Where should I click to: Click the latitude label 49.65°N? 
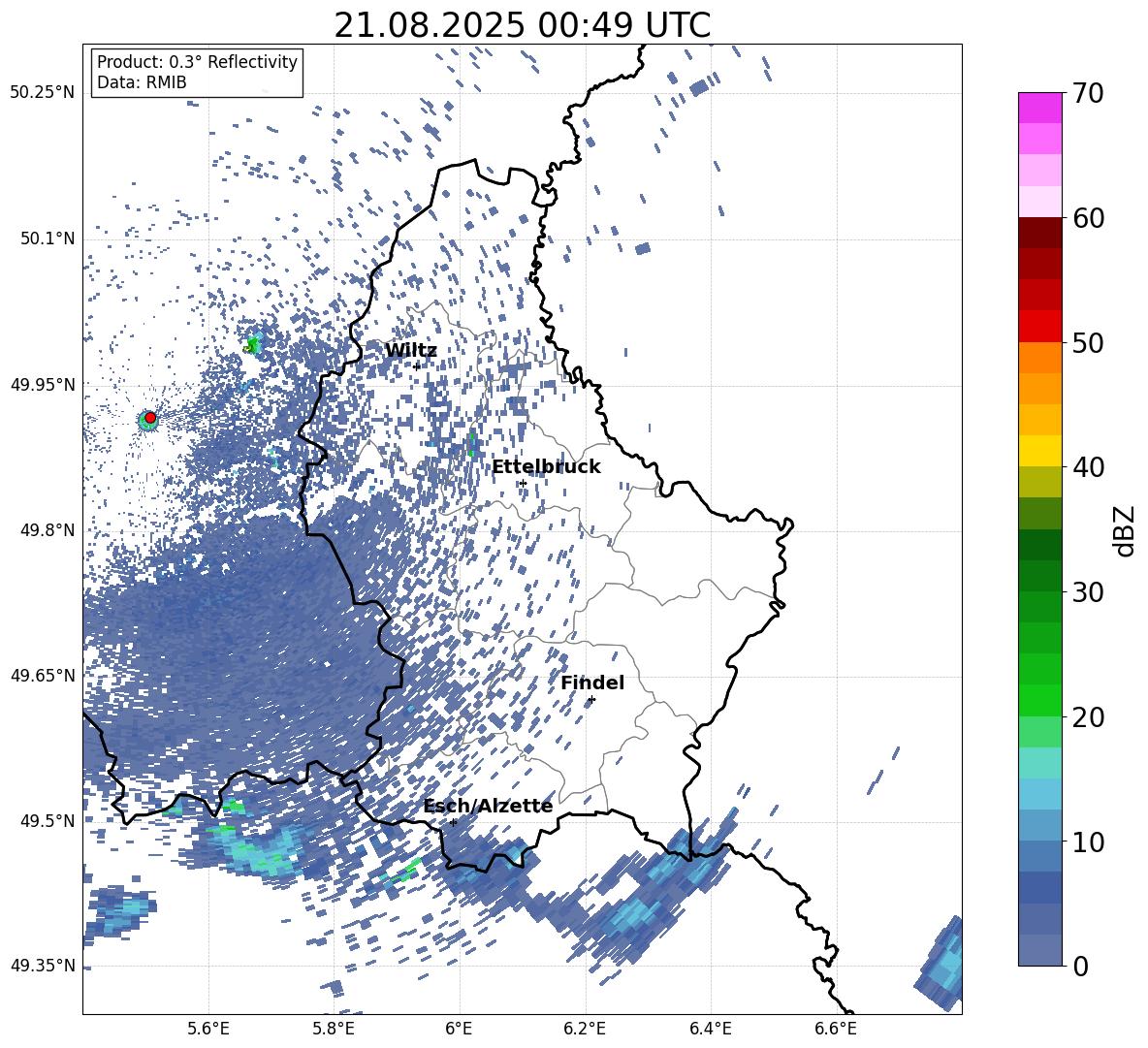(43, 676)
